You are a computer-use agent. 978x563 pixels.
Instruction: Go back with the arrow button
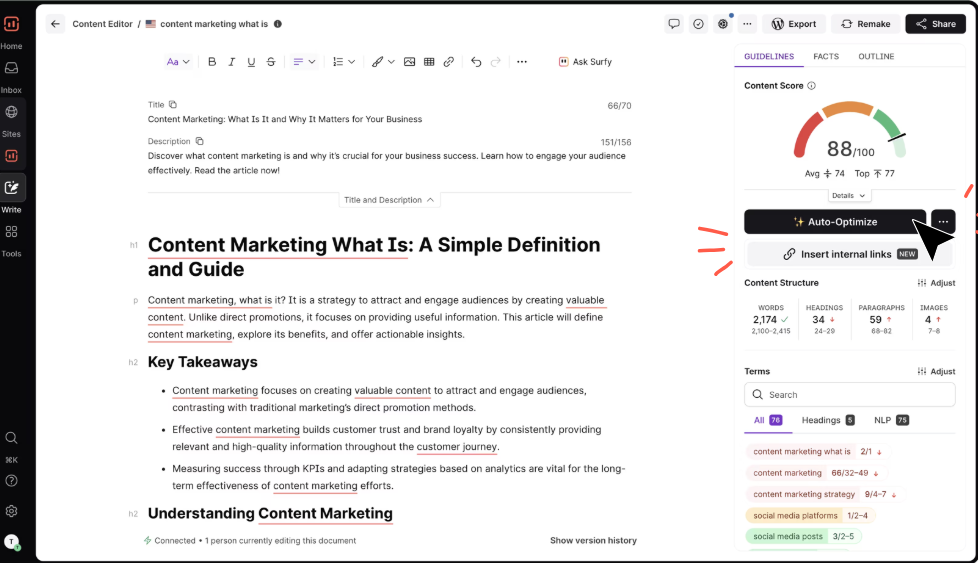click(x=55, y=24)
